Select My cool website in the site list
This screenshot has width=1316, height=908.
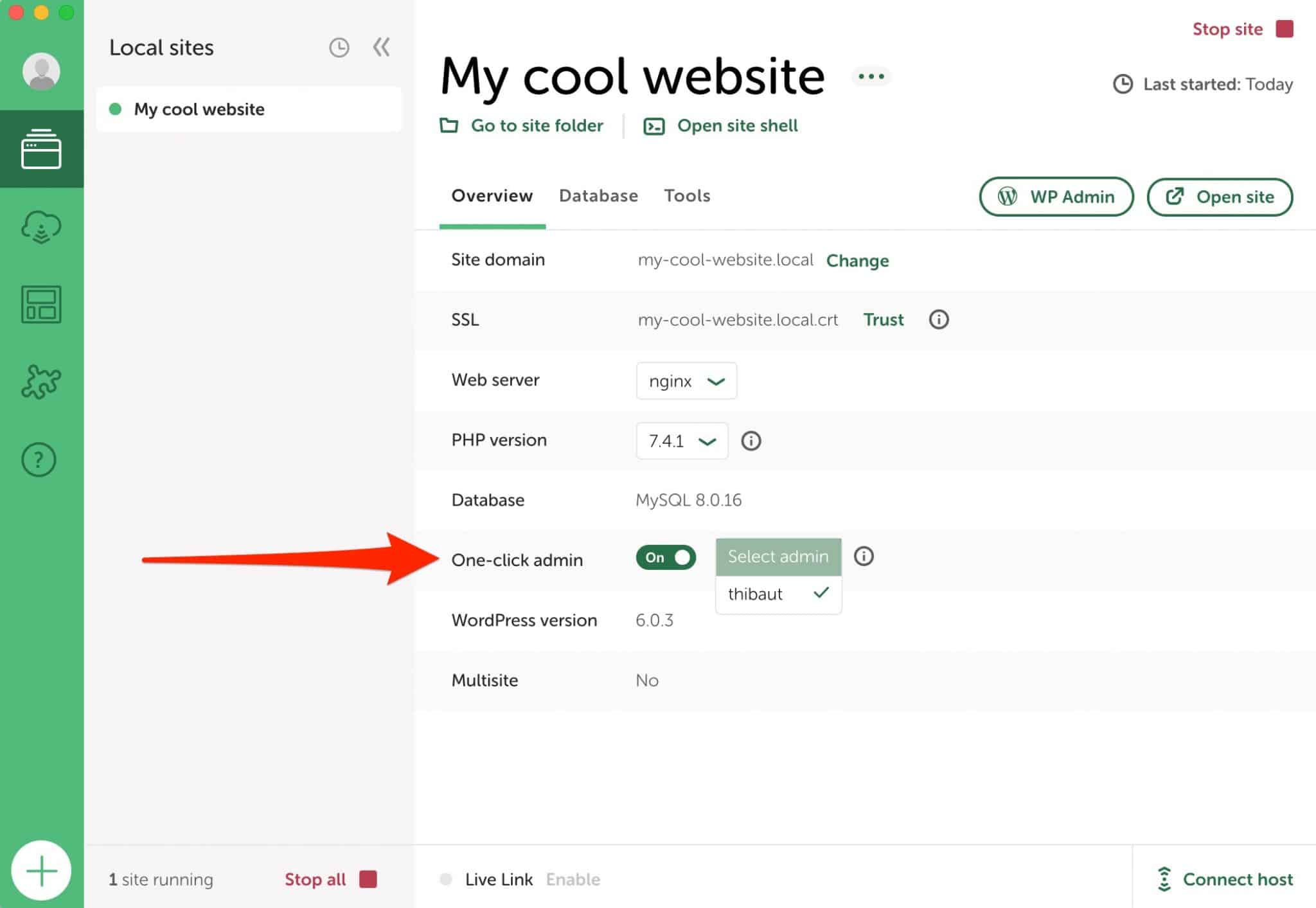click(x=199, y=109)
